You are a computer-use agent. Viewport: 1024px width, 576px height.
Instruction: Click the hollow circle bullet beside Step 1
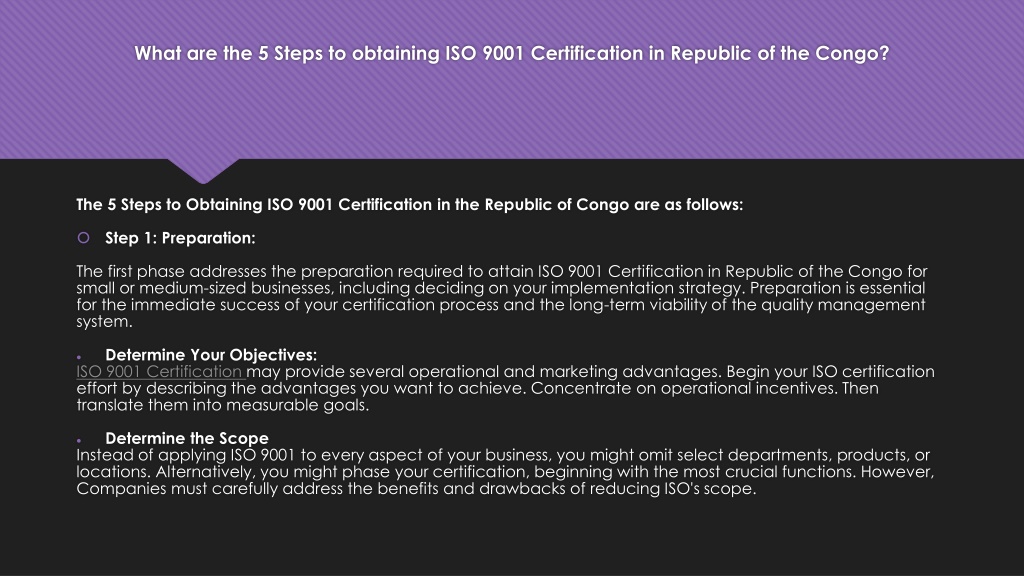coord(84,238)
